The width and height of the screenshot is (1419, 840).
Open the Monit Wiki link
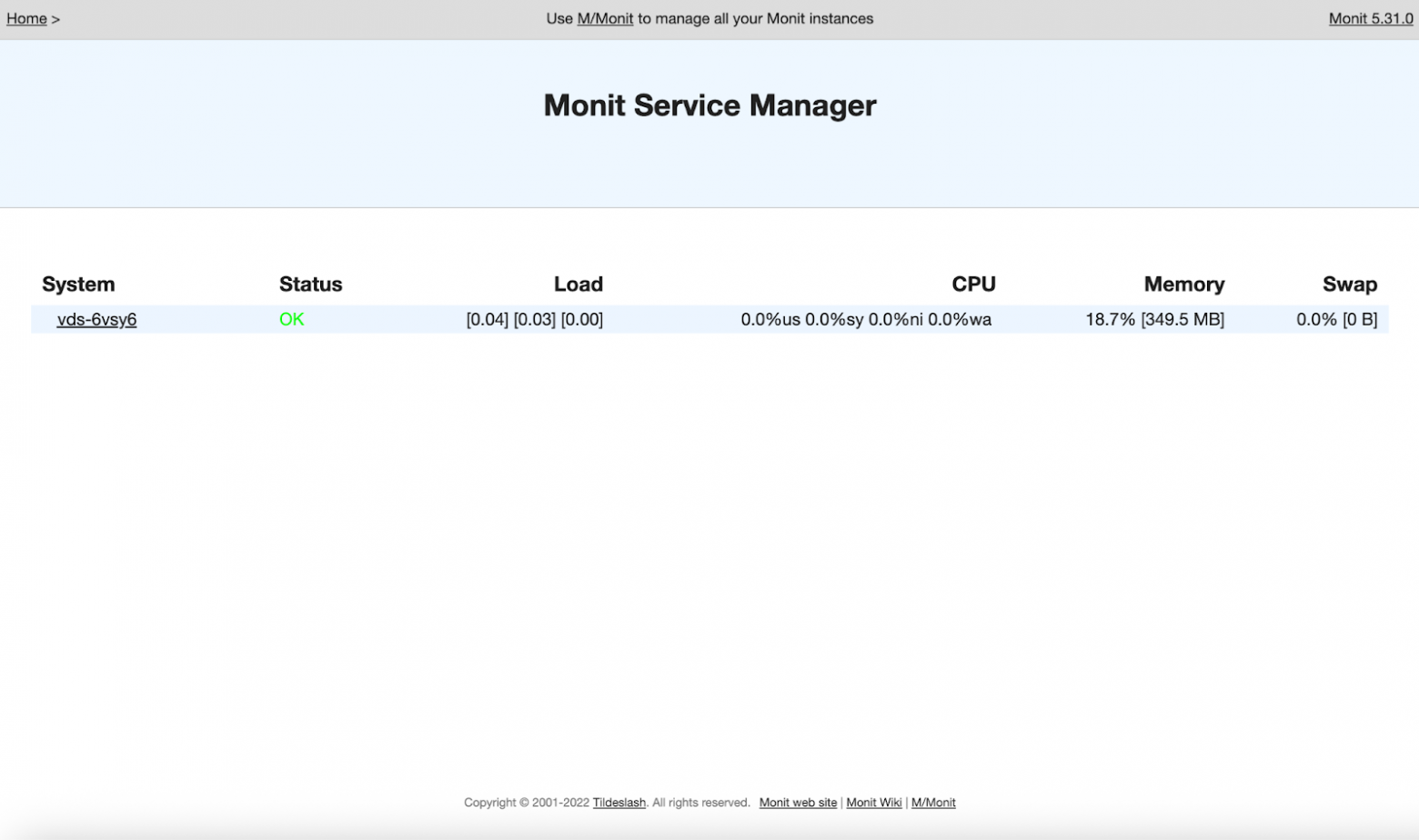coord(873,803)
